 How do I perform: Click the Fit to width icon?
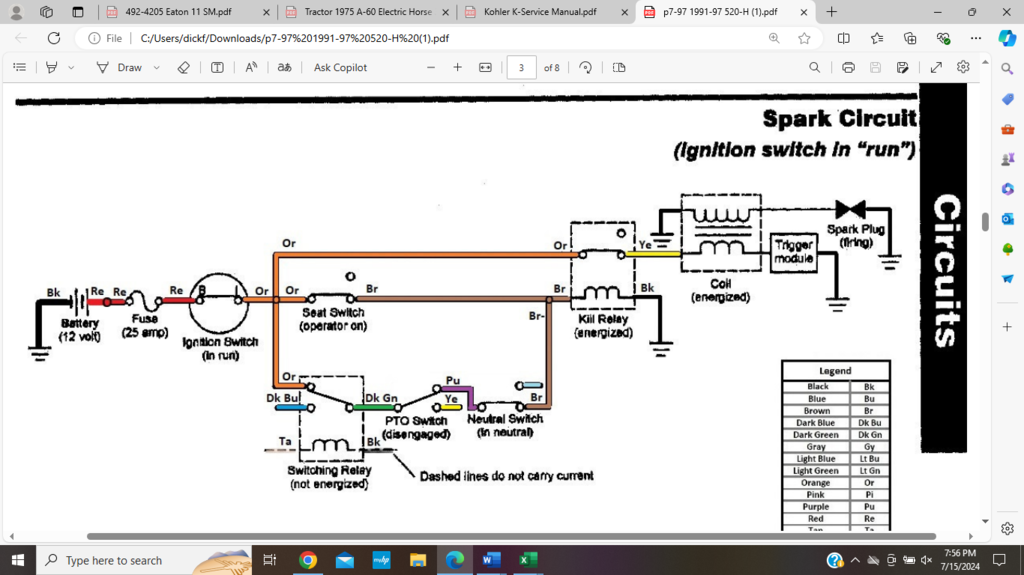pyautogui.click(x=485, y=67)
